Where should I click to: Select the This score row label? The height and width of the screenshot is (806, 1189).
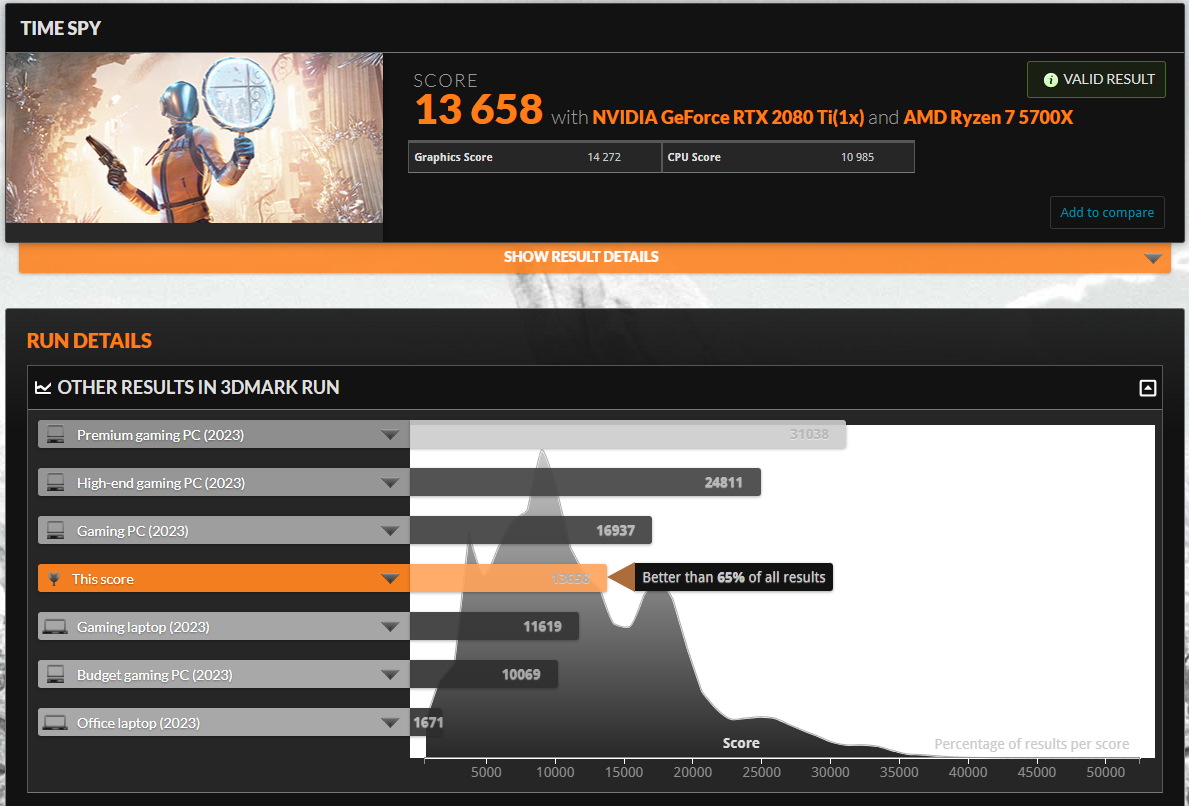coord(102,579)
